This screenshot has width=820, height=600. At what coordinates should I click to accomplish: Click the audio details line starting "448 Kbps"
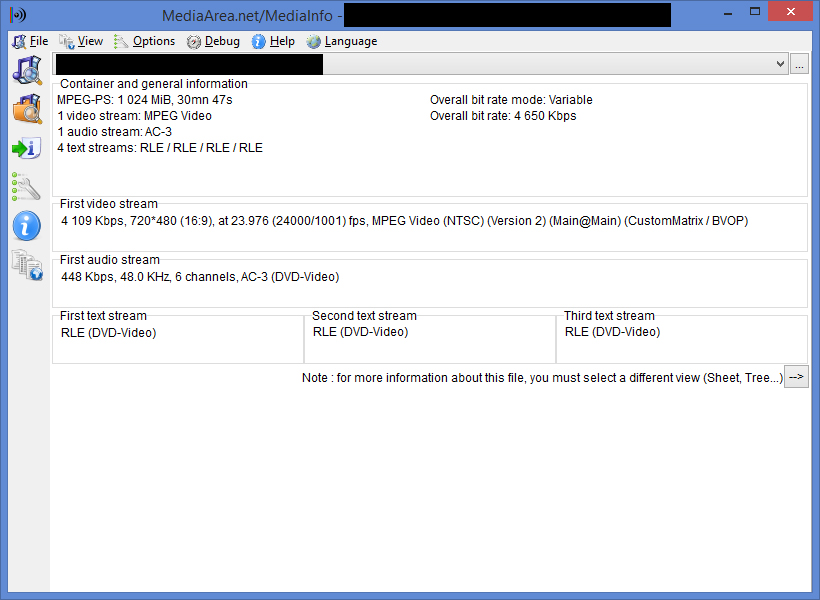point(200,277)
